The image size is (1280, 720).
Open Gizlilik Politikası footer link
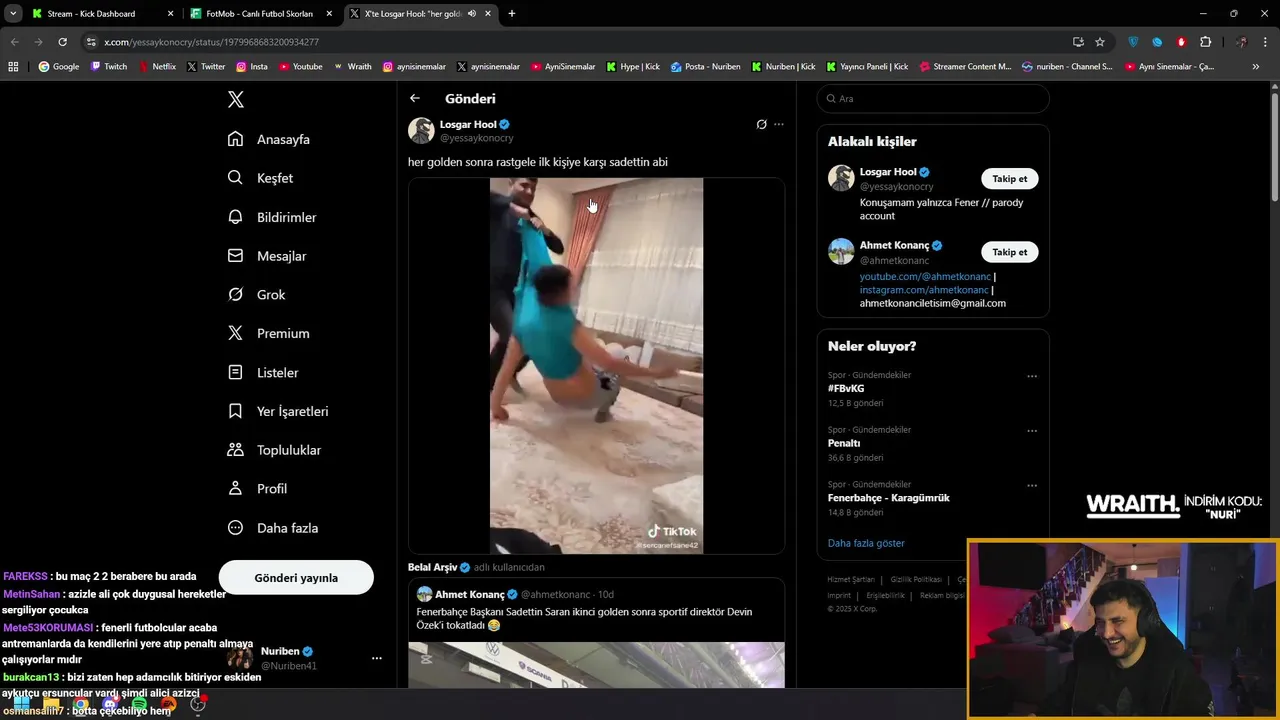pos(916,579)
